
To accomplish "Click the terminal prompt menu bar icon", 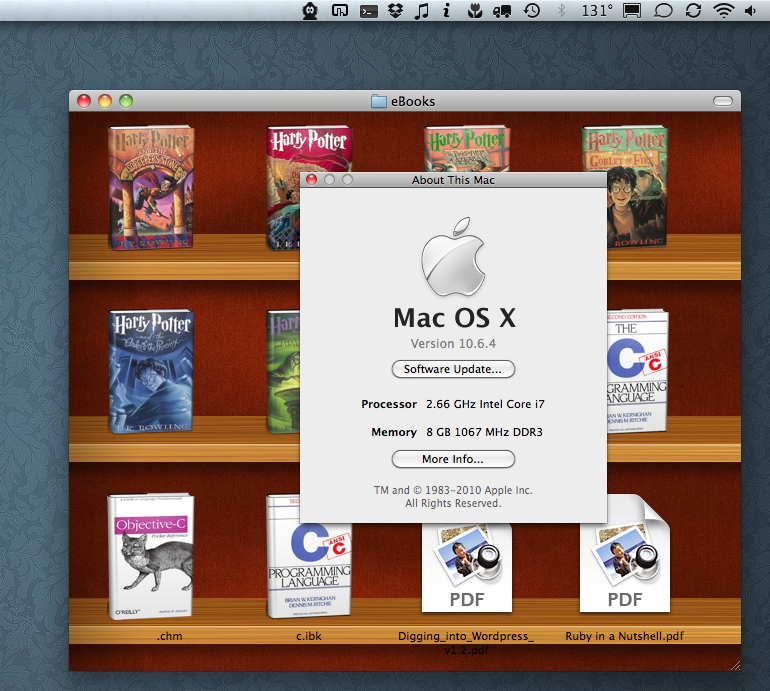I will (369, 11).
